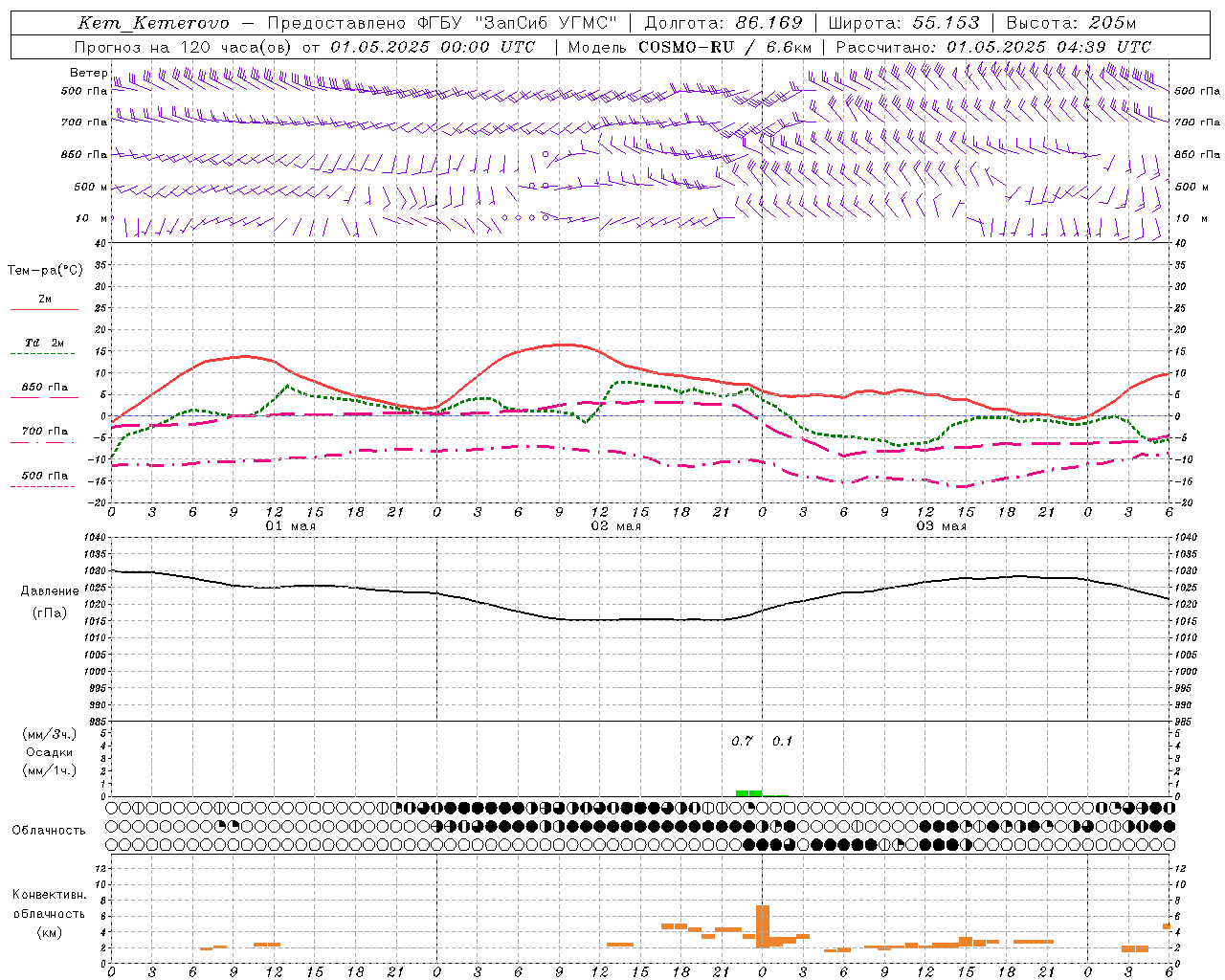This screenshot has height=980, width=1225.
Task: Select the latitude value 55.153
Action: 946,23
